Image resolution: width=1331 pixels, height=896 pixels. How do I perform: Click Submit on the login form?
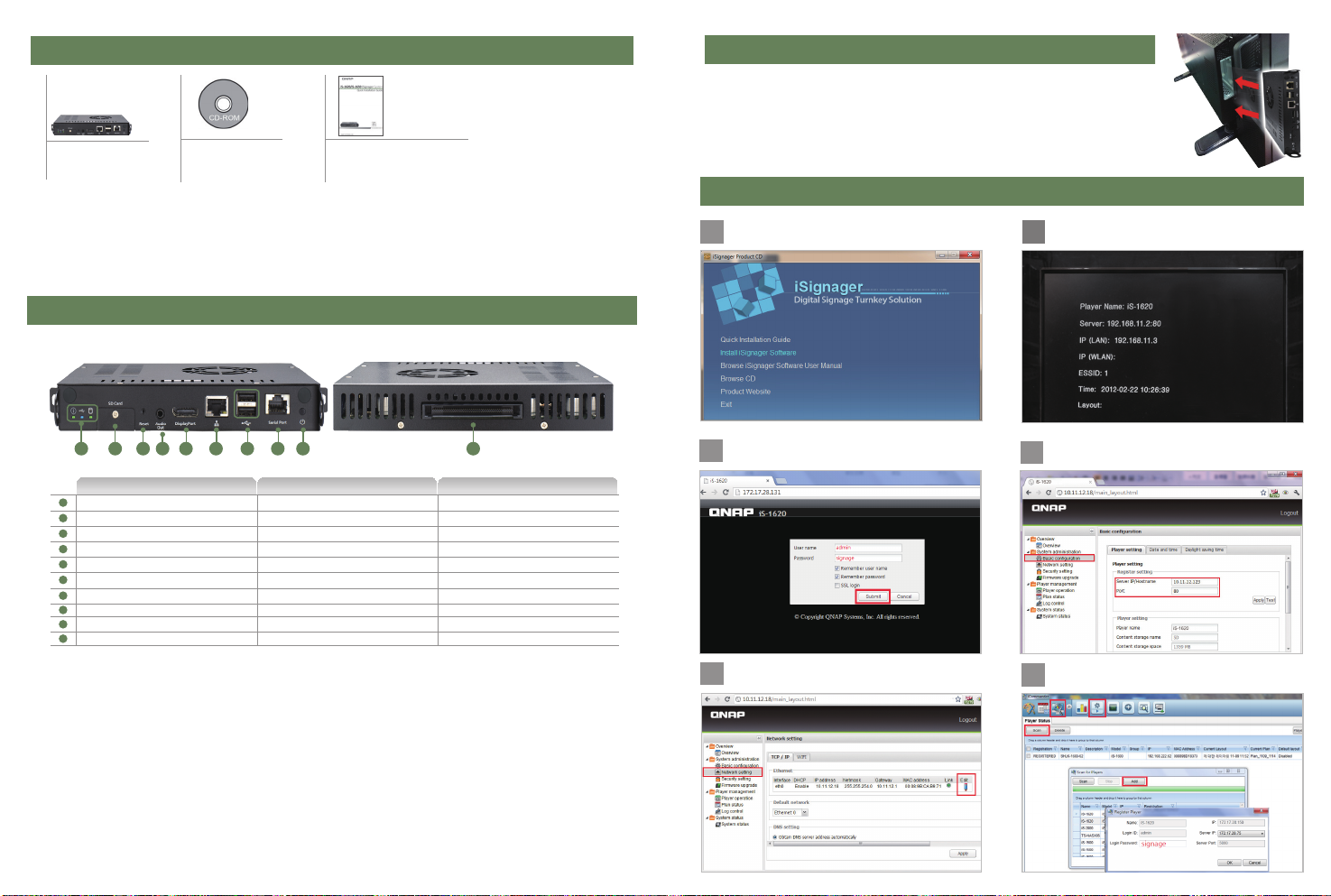pyautogui.click(x=873, y=596)
